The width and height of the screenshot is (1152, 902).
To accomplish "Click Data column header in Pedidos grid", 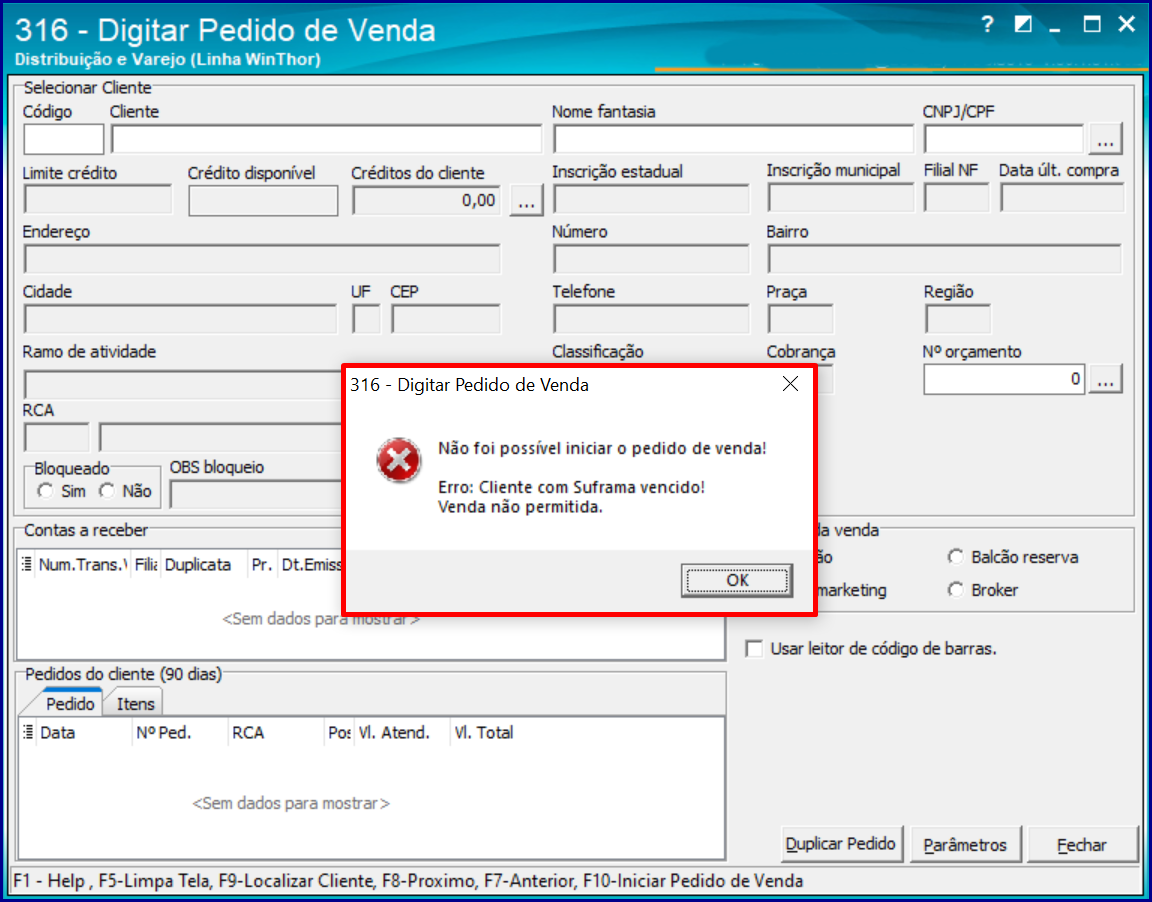I will [x=84, y=732].
